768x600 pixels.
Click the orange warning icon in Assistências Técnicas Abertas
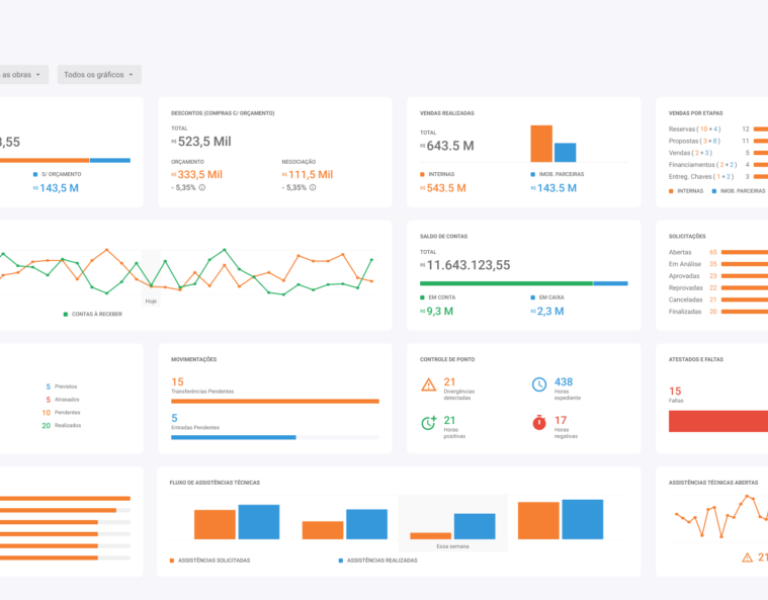click(x=745, y=557)
